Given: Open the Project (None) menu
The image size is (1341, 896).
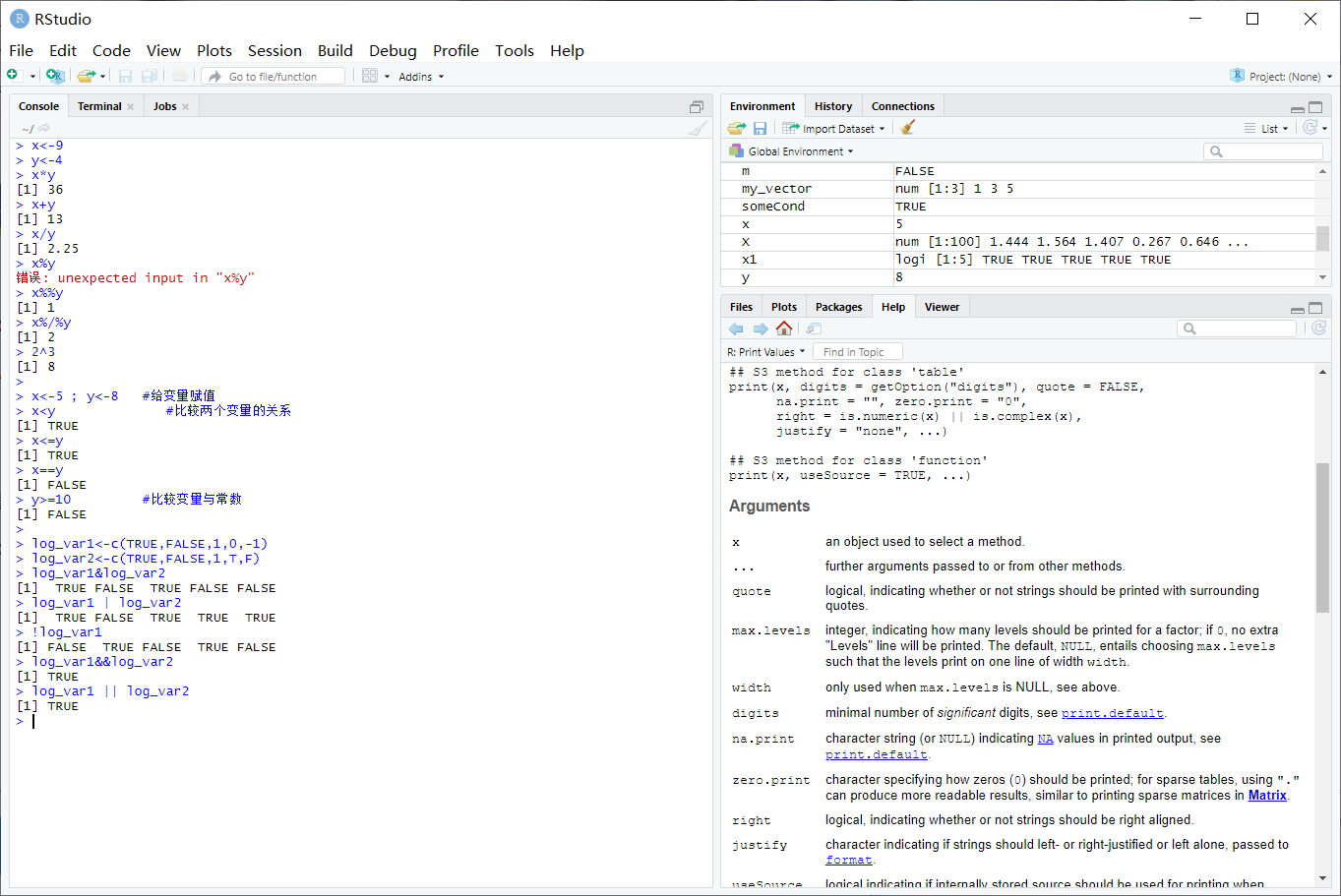Looking at the screenshot, I should [x=1281, y=76].
